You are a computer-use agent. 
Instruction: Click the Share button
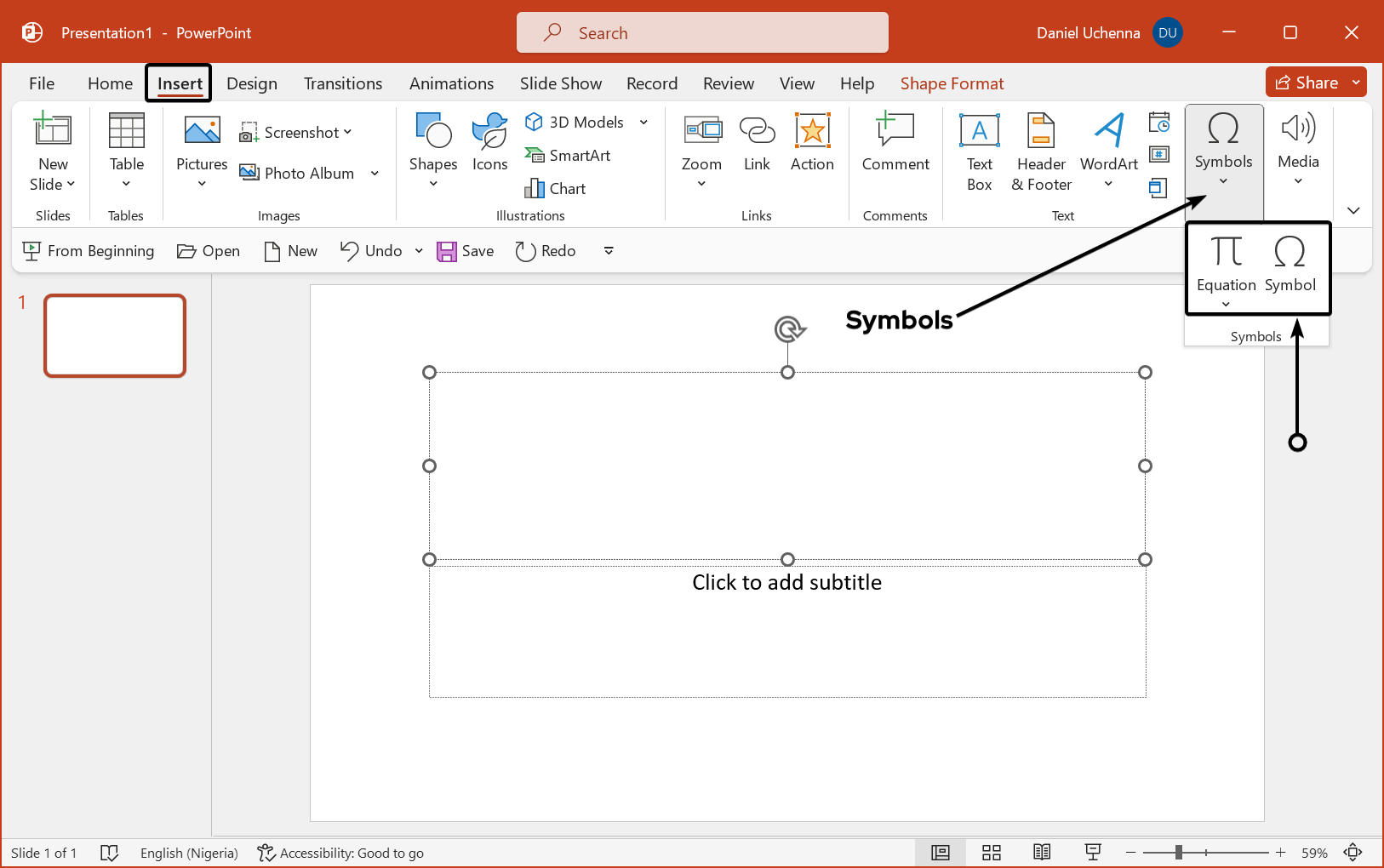pyautogui.click(x=1307, y=83)
